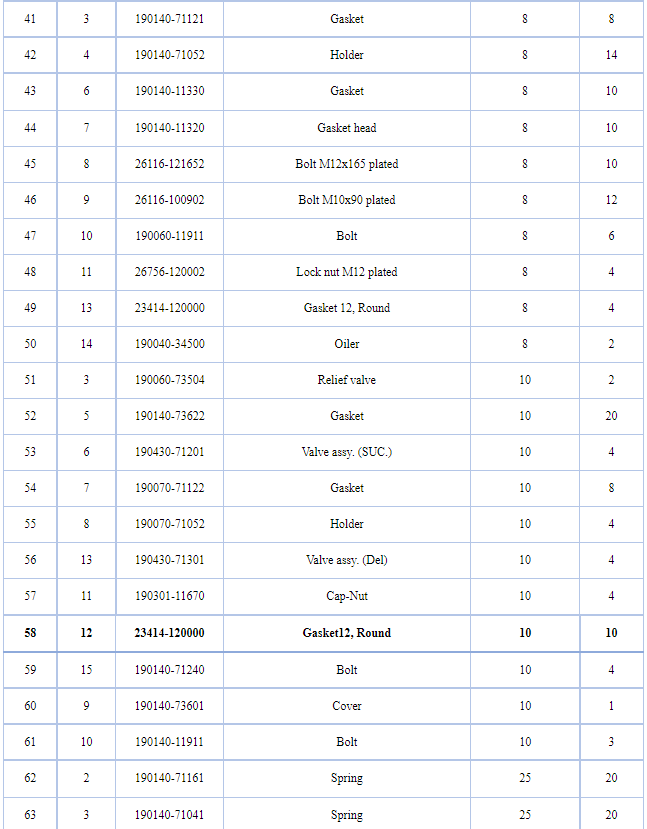Click the Cap-Nut description cell

pos(347,596)
